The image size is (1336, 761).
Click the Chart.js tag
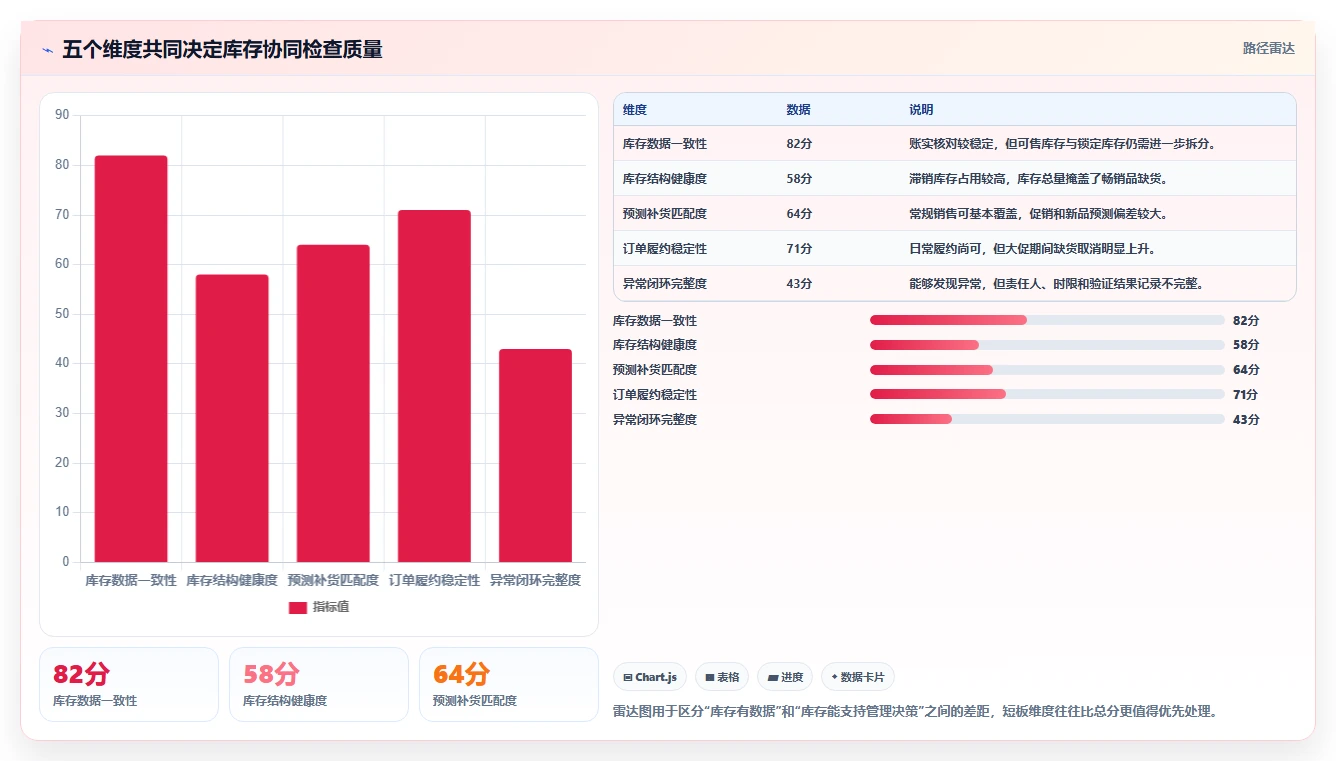coord(650,677)
